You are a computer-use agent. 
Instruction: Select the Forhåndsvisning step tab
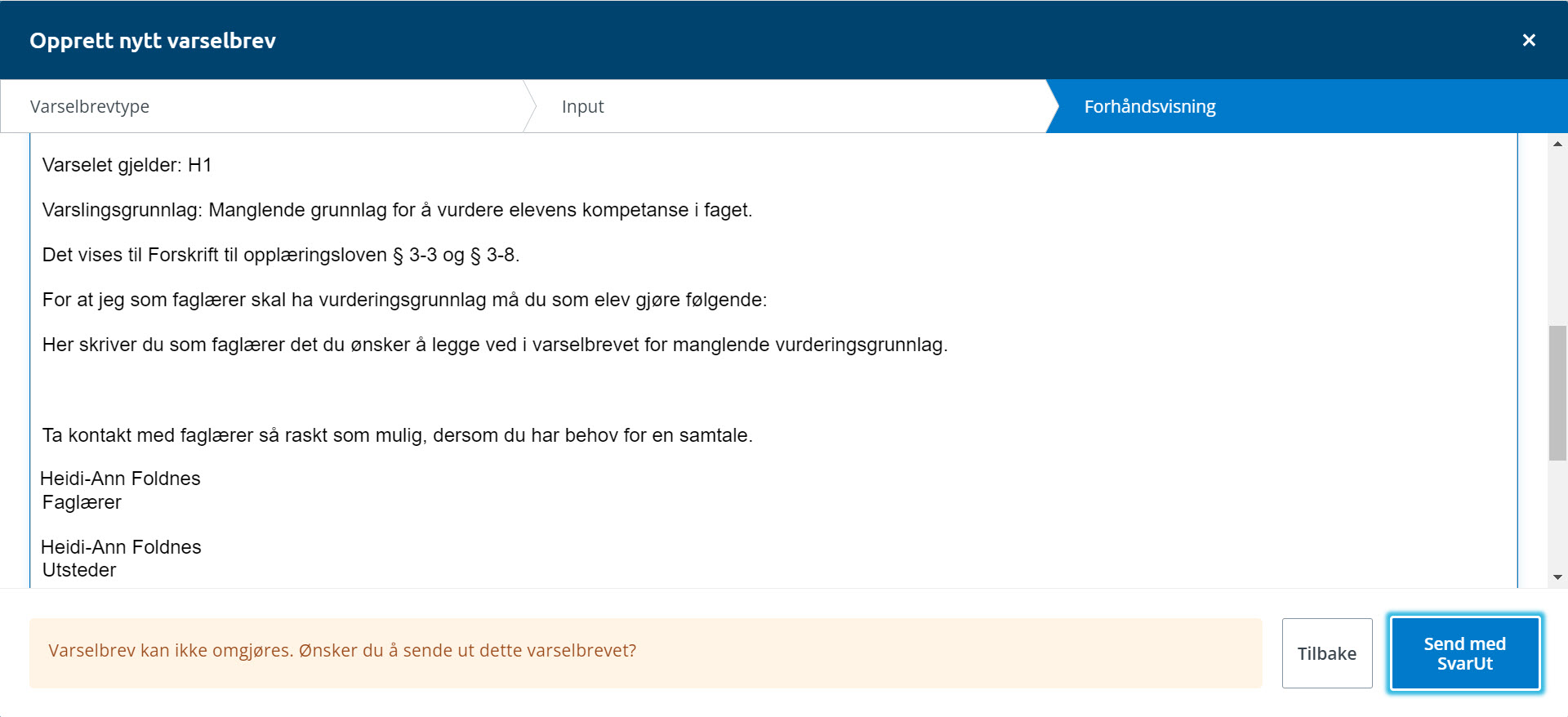[x=1307, y=106]
